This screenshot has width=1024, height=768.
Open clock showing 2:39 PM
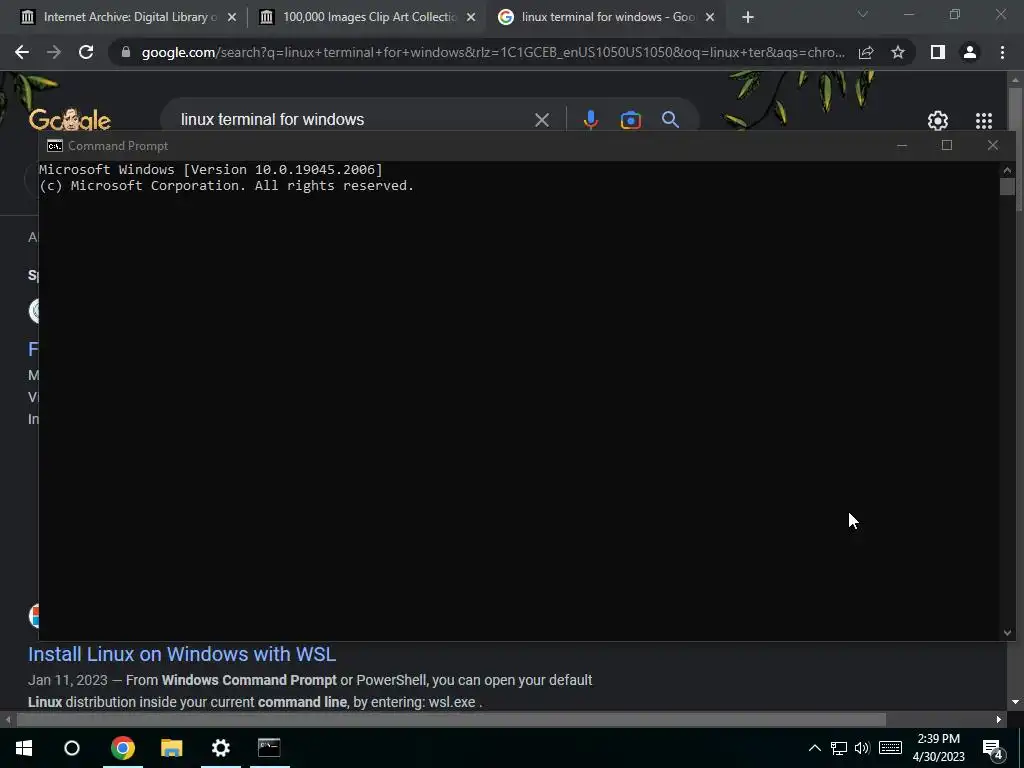(938, 748)
